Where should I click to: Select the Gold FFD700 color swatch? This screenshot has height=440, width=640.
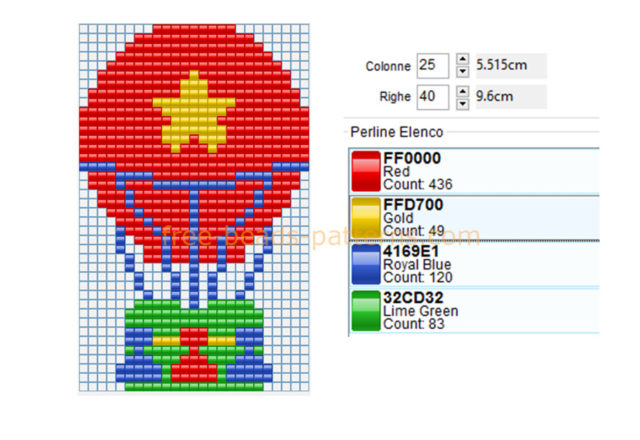coord(366,218)
